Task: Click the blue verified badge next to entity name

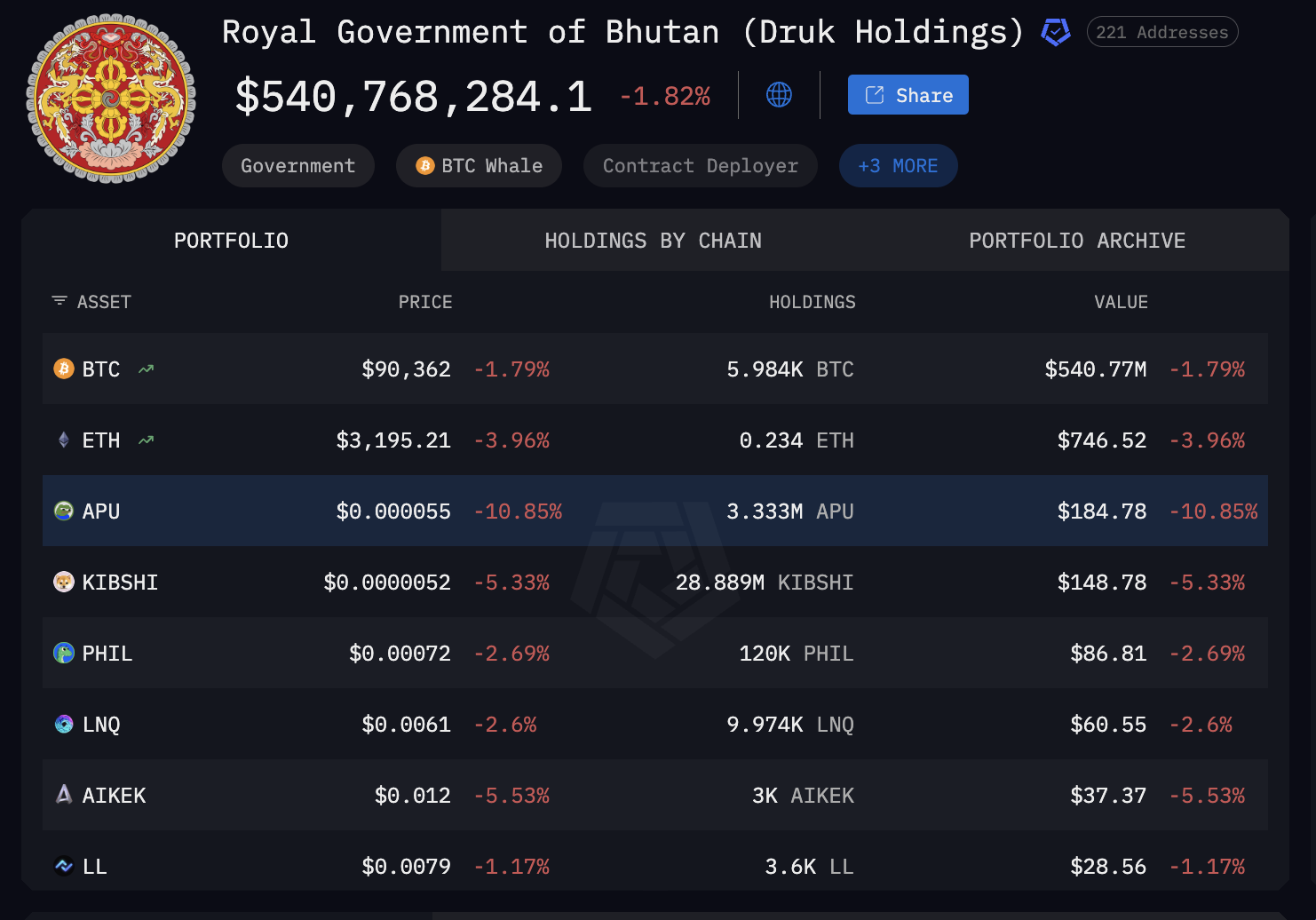Action: pyautogui.click(x=1056, y=31)
